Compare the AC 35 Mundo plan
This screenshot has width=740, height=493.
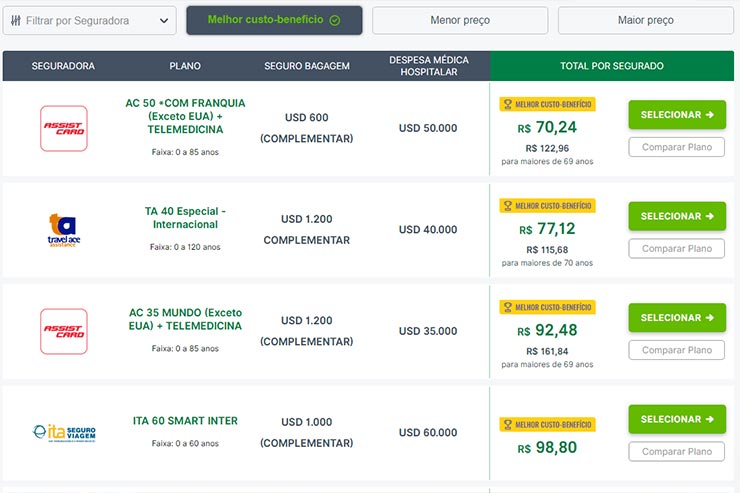pyautogui.click(x=677, y=350)
